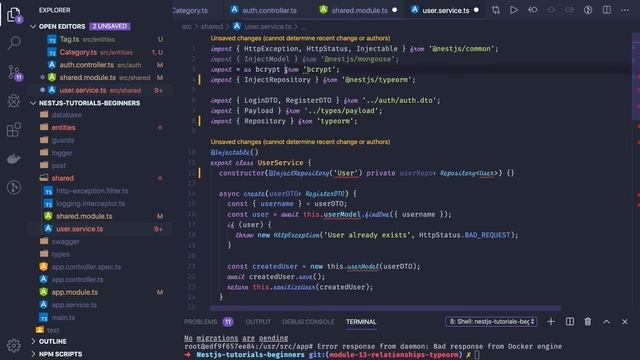
Task: Expand the types folder
Action: (x=60, y=254)
